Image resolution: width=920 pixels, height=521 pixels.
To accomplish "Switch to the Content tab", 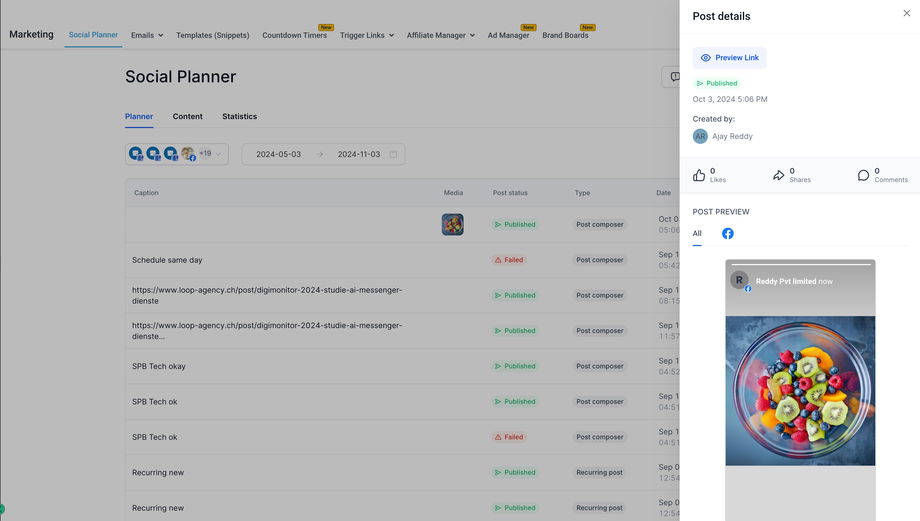I will coord(187,116).
